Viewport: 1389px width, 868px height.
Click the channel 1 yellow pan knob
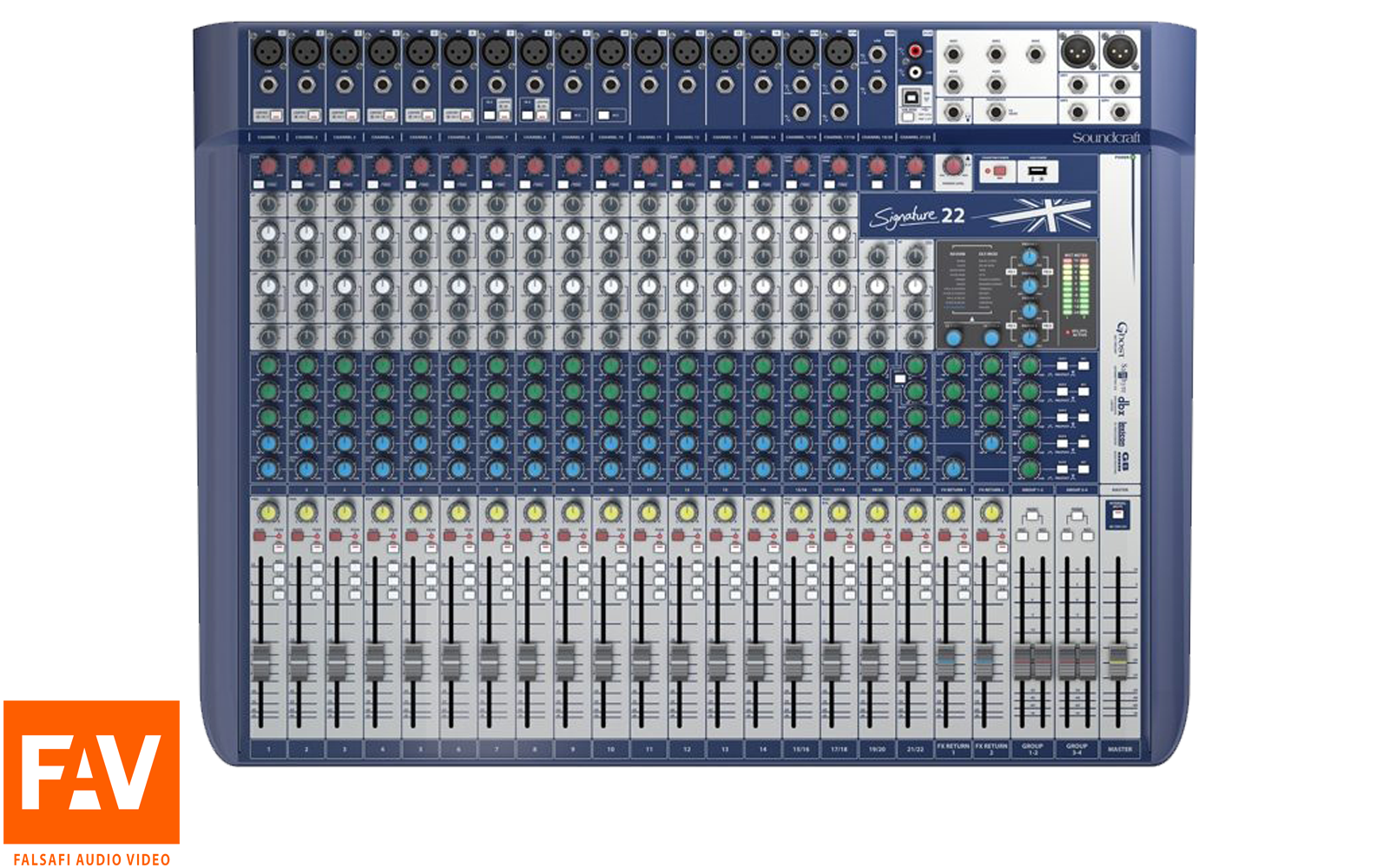click(x=268, y=512)
